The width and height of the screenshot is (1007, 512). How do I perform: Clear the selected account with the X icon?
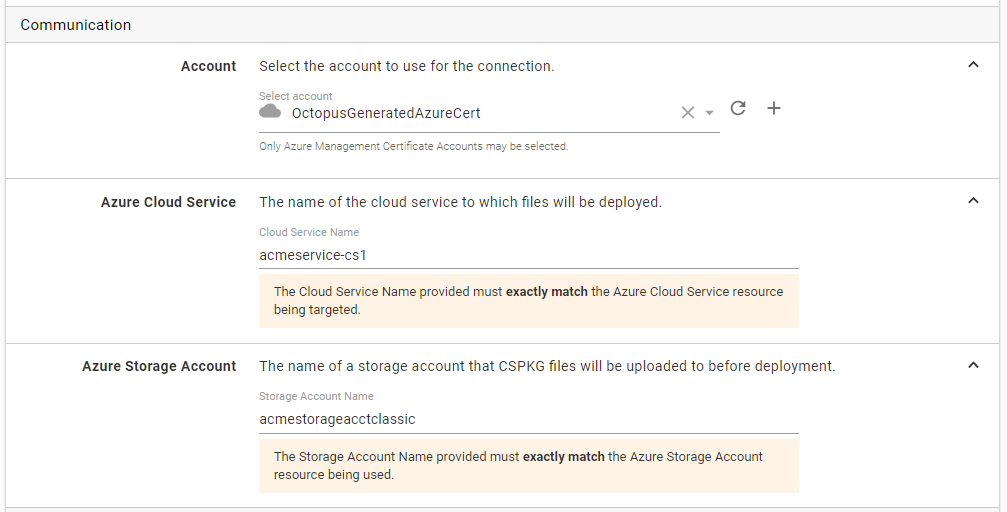[687, 113]
